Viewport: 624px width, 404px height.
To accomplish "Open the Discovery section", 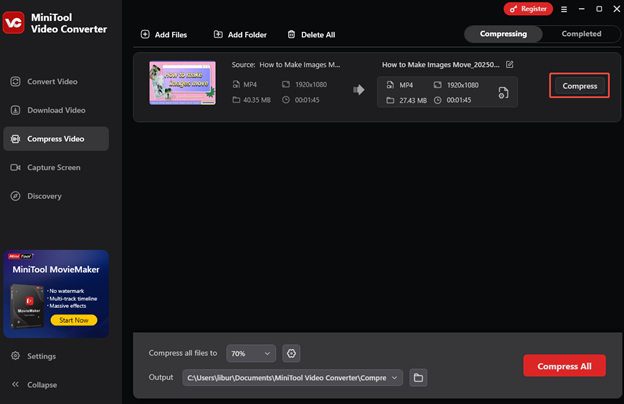I will coord(56,196).
